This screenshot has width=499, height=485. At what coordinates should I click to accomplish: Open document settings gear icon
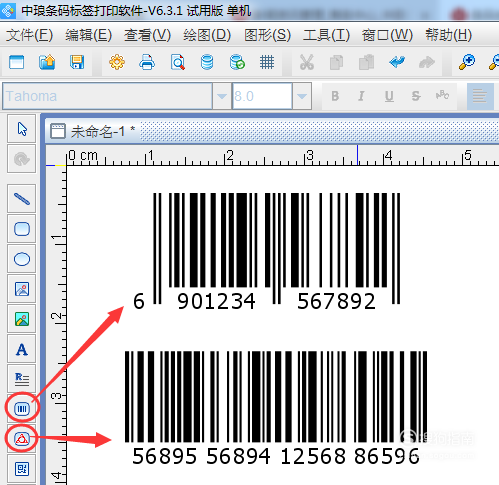pyautogui.click(x=117, y=62)
